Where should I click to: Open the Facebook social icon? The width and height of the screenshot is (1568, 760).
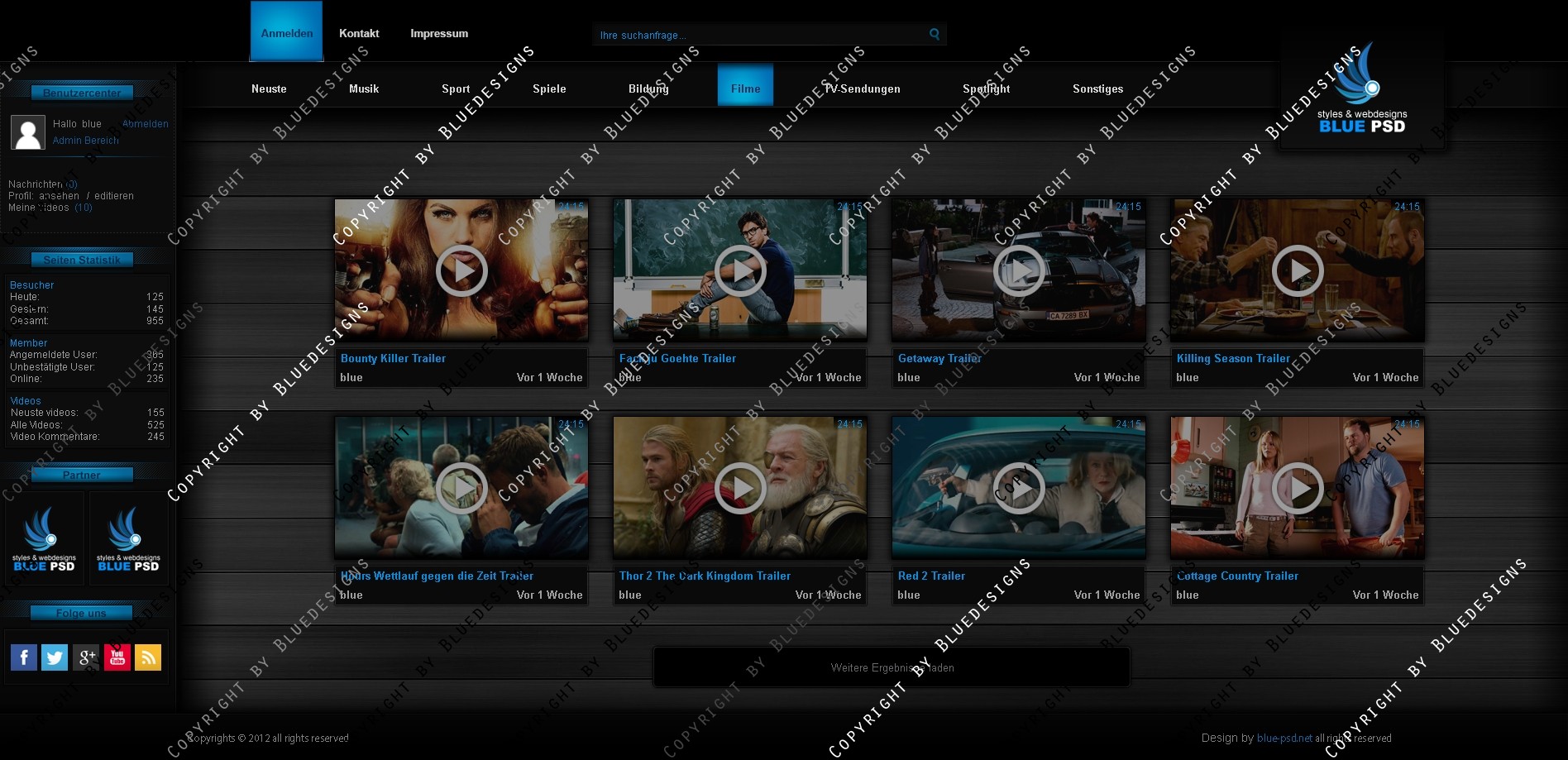[x=24, y=657]
